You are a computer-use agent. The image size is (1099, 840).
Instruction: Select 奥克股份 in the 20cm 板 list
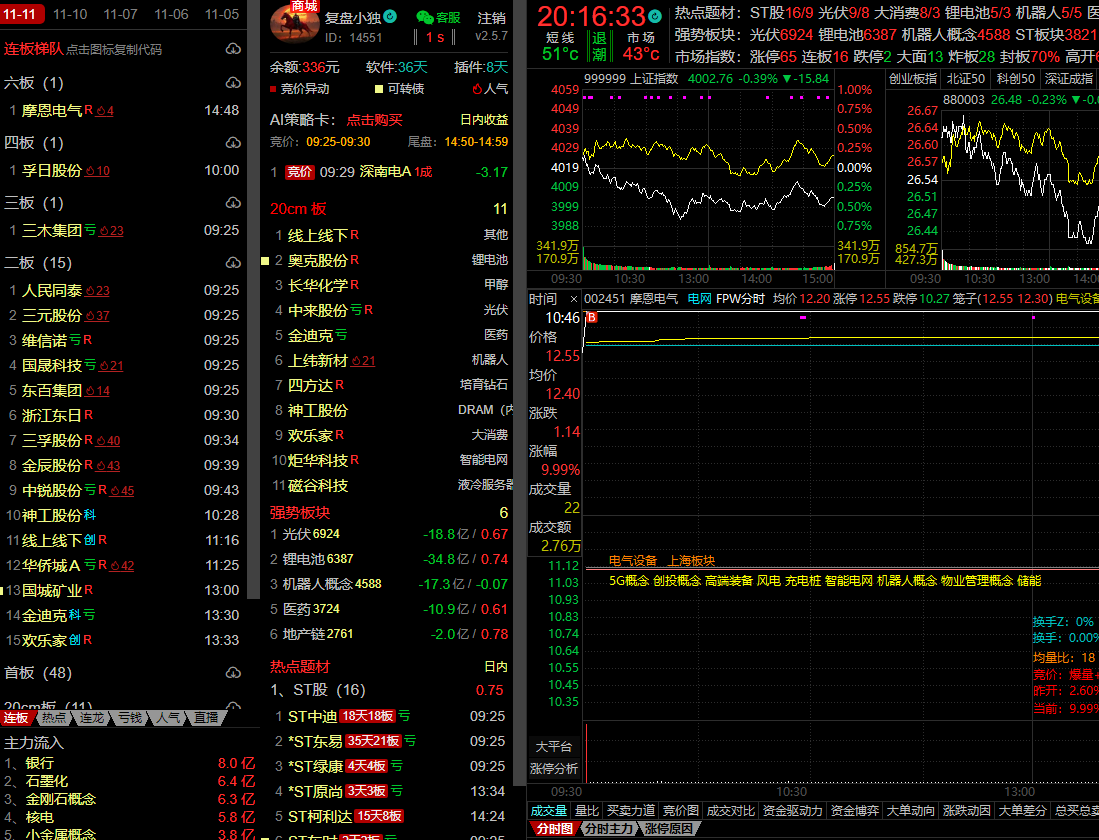[x=318, y=260]
